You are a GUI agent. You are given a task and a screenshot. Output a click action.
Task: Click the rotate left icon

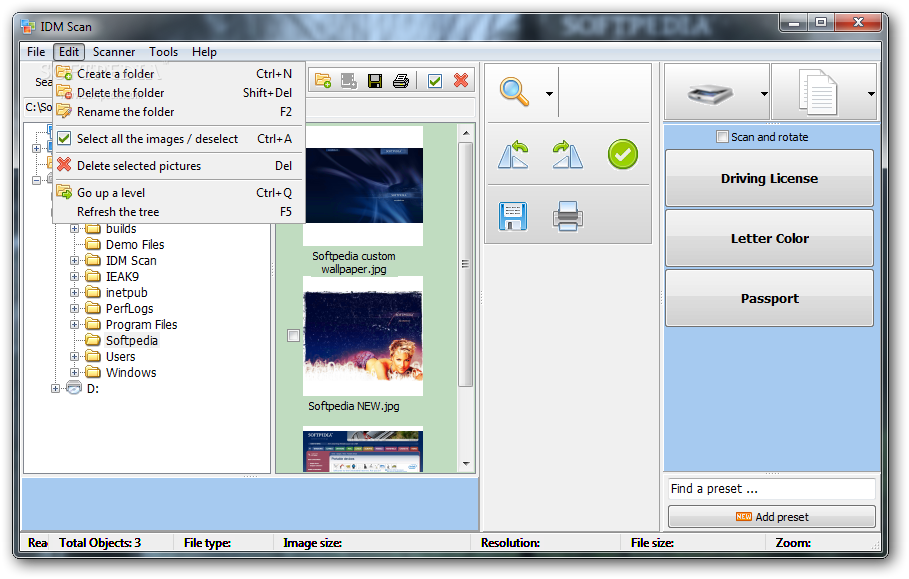[514, 155]
